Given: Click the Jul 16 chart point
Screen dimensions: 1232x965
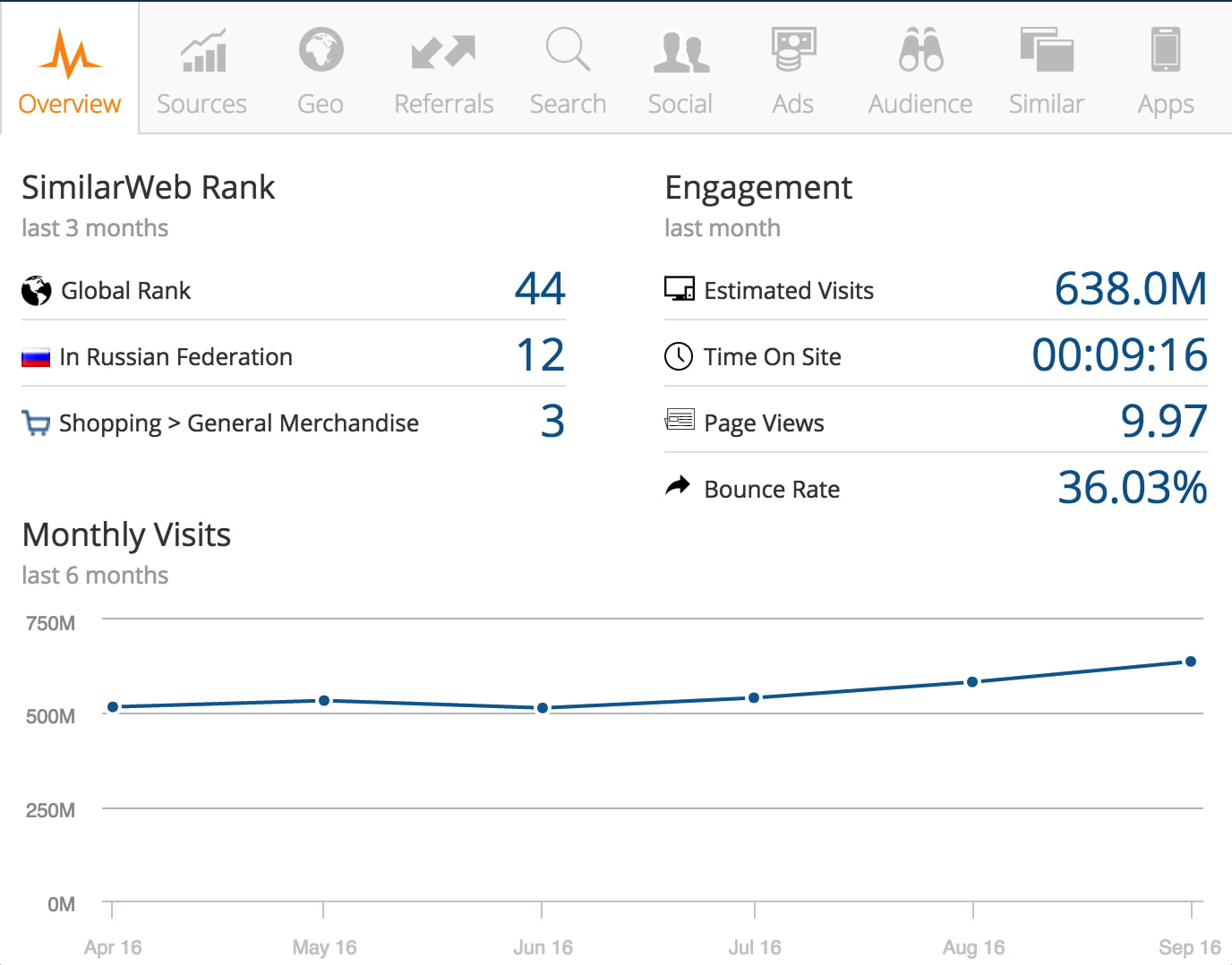Looking at the screenshot, I should tap(754, 697).
